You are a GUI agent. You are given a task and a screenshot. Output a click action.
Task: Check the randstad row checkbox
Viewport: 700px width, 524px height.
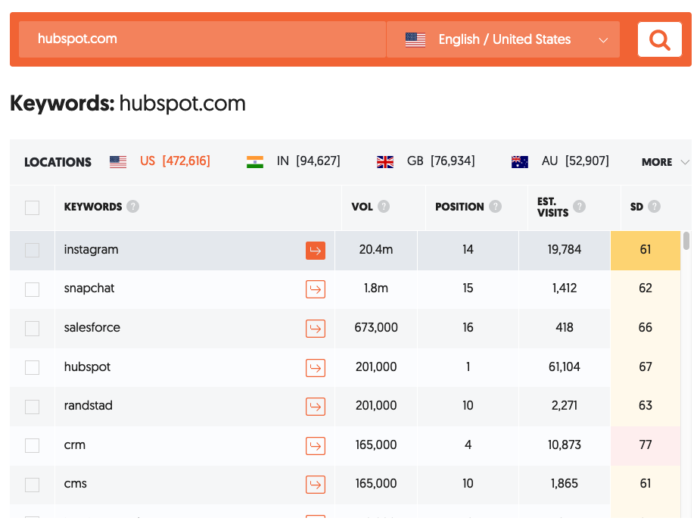tap(32, 407)
